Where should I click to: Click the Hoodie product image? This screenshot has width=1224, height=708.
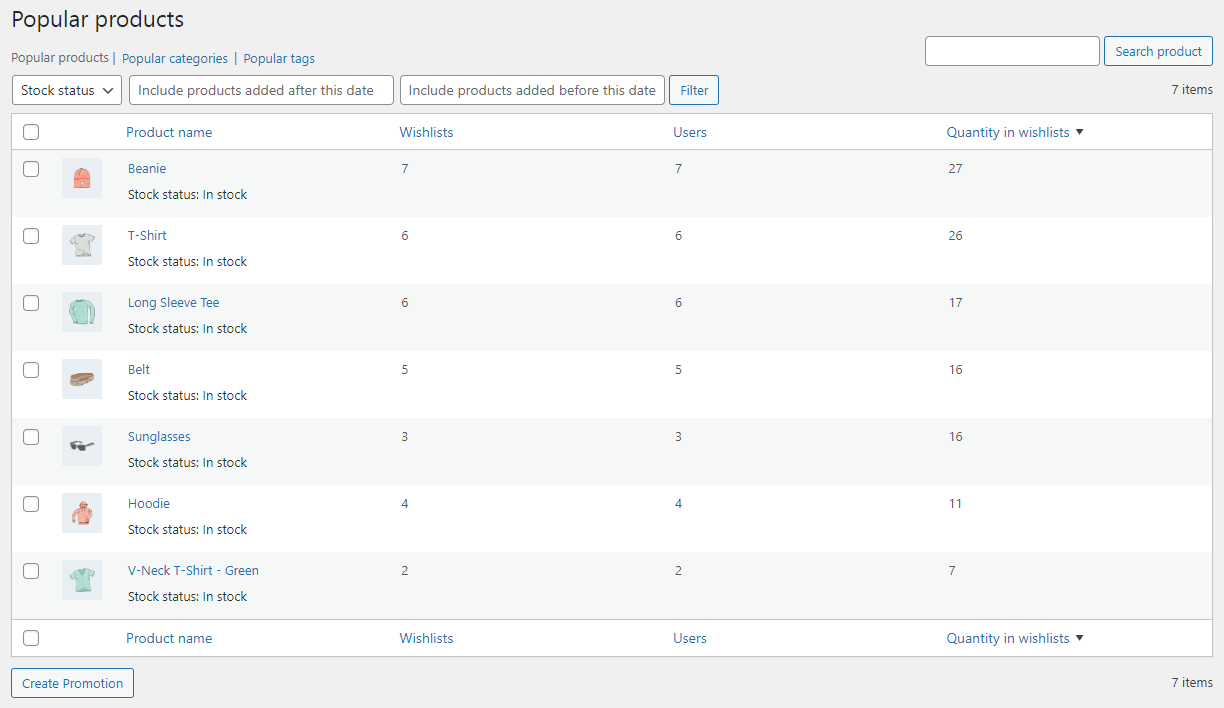(x=82, y=513)
